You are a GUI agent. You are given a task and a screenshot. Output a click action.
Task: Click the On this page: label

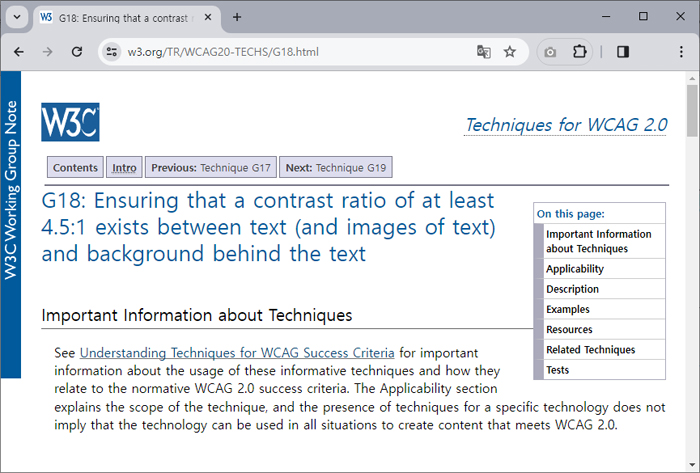pyautogui.click(x=571, y=214)
